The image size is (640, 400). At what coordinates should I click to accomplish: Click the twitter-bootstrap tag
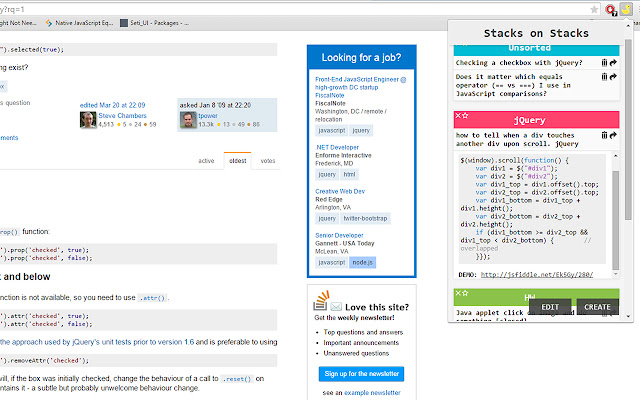[x=365, y=218]
